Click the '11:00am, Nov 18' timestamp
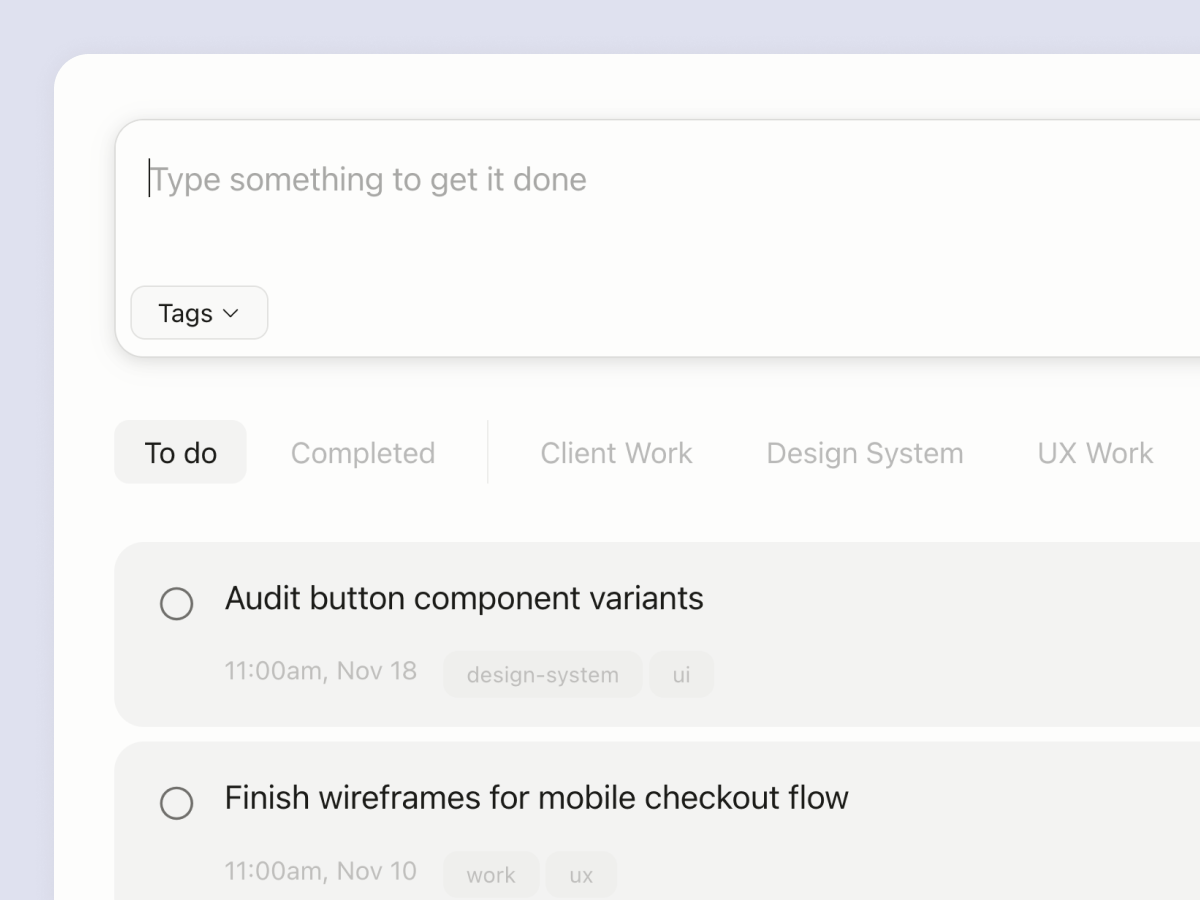 (321, 671)
